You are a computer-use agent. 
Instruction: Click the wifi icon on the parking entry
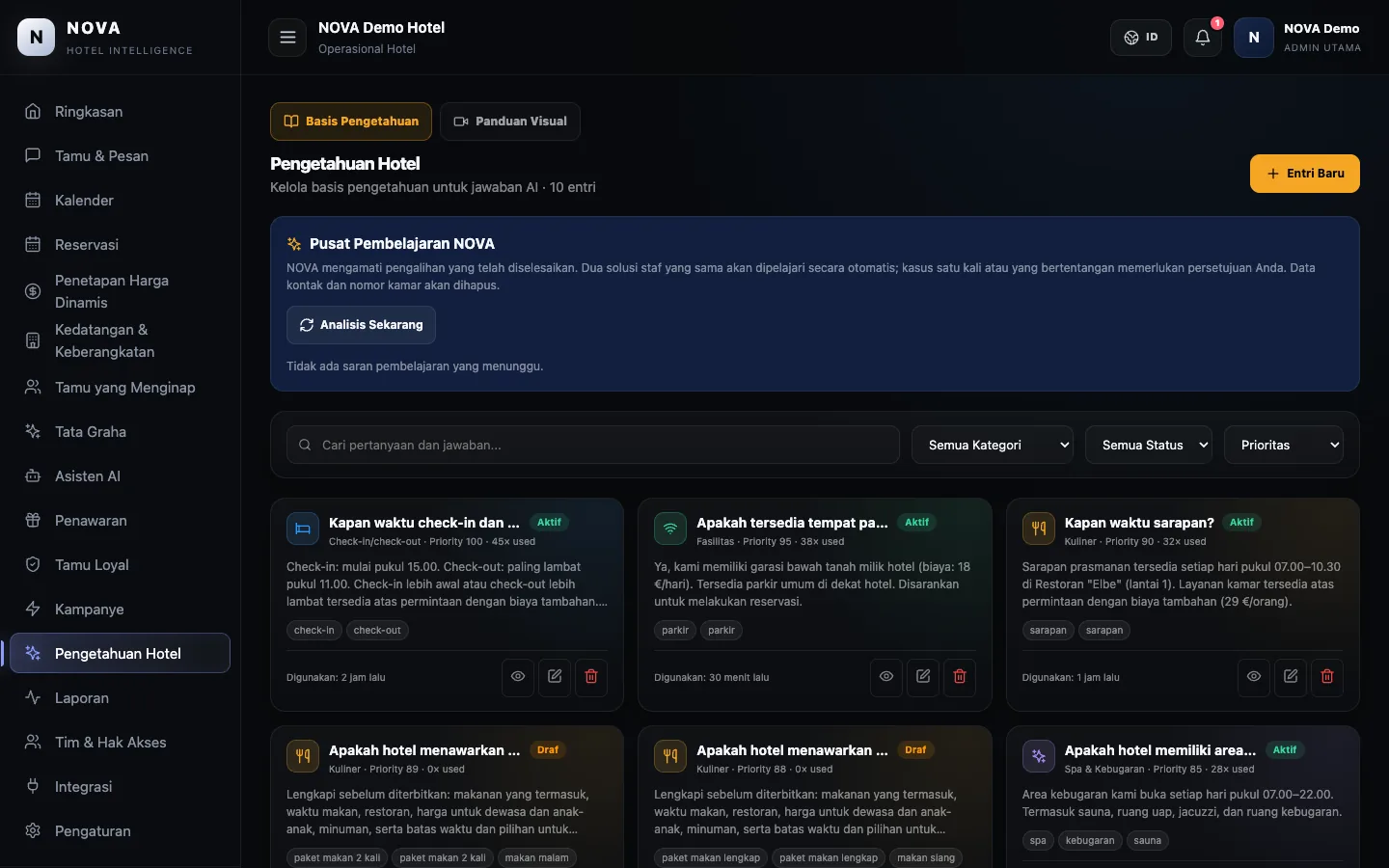670,529
